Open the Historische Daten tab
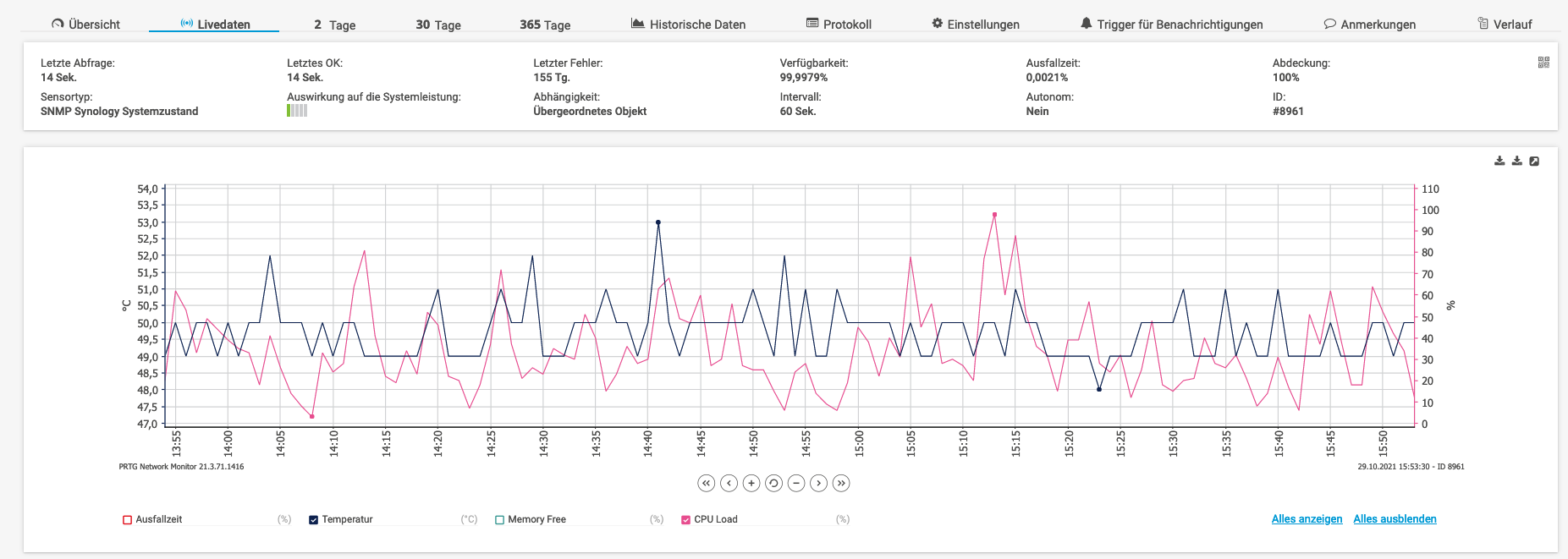 point(688,25)
